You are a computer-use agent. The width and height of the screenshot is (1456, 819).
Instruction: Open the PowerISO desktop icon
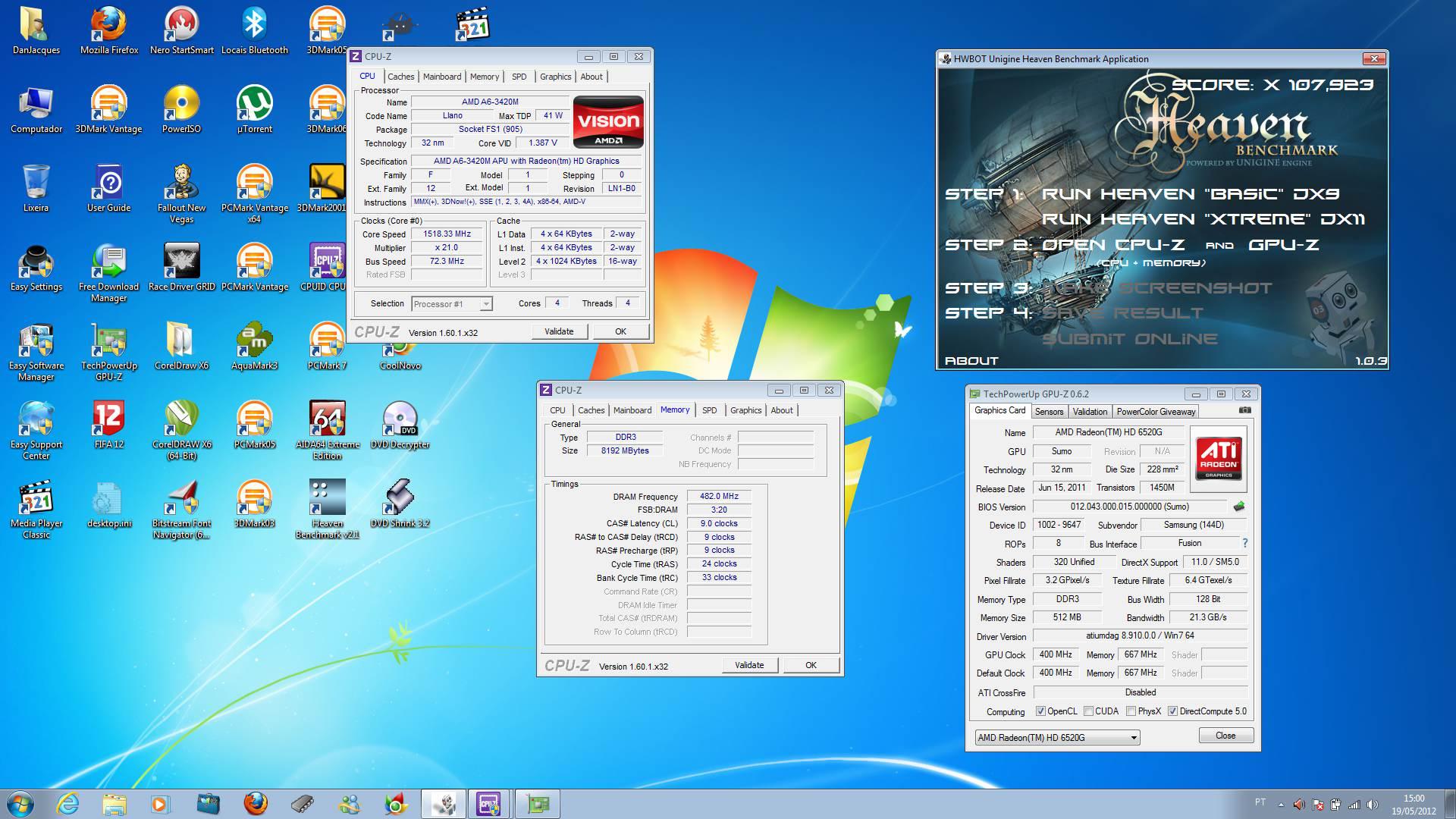[x=182, y=109]
